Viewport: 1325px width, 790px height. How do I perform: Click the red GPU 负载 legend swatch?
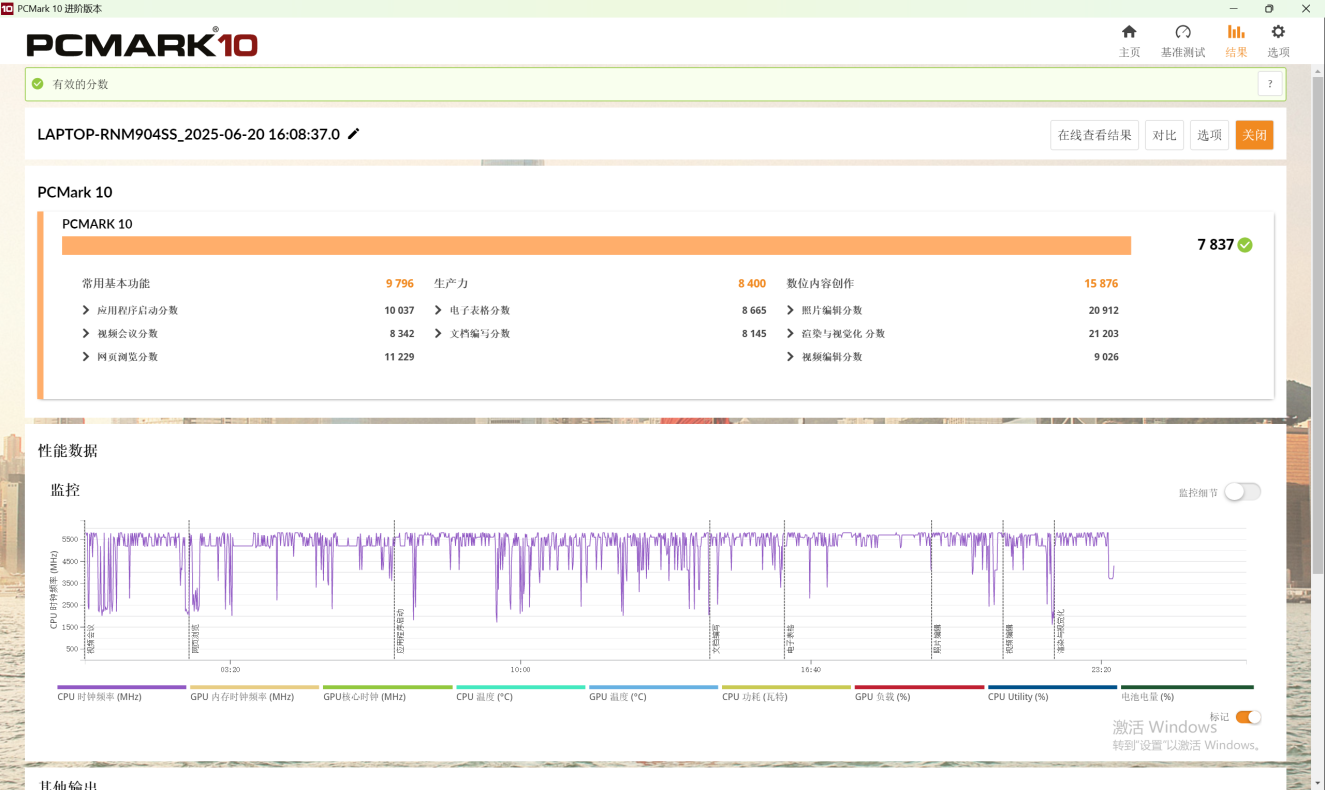click(x=919, y=687)
